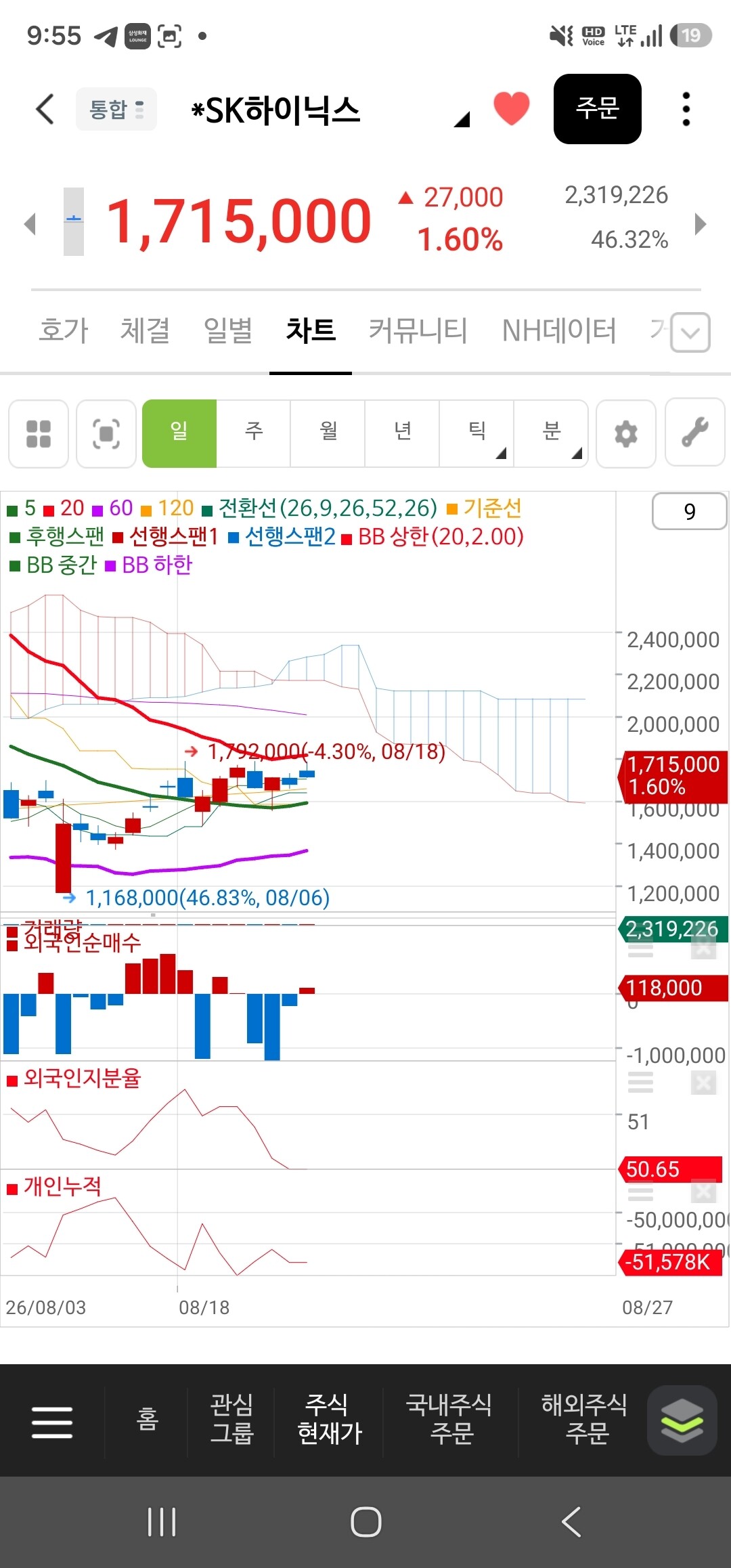Open the 분 minute interval dropdown
Image resolution: width=731 pixels, height=1568 pixels.
coord(552,433)
